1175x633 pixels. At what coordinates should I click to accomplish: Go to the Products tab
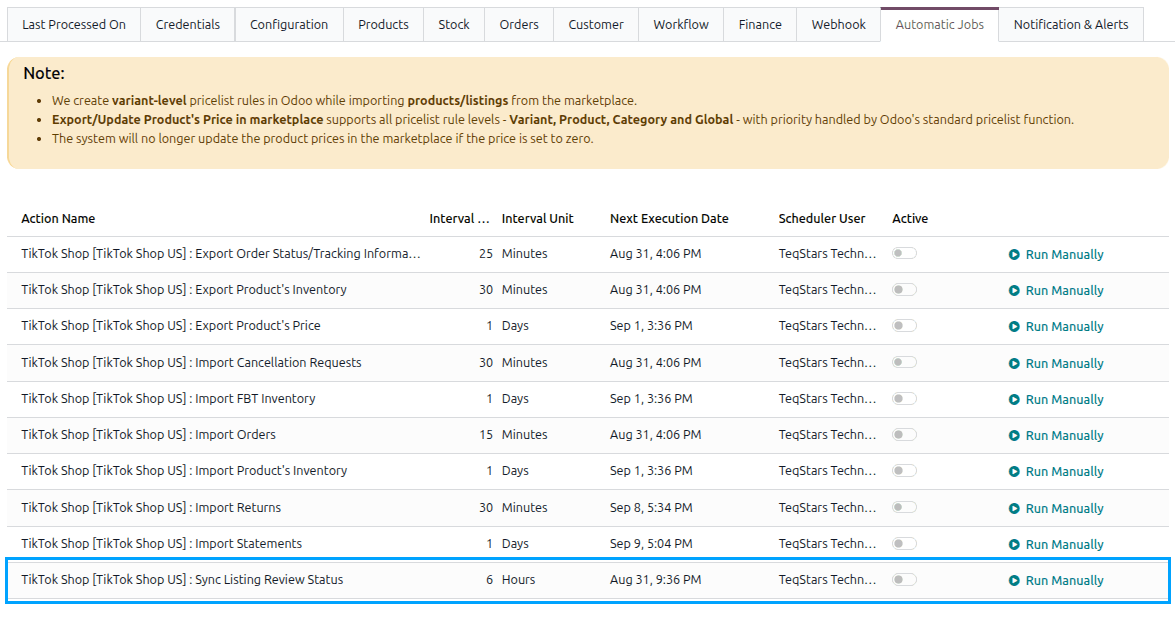[384, 24]
